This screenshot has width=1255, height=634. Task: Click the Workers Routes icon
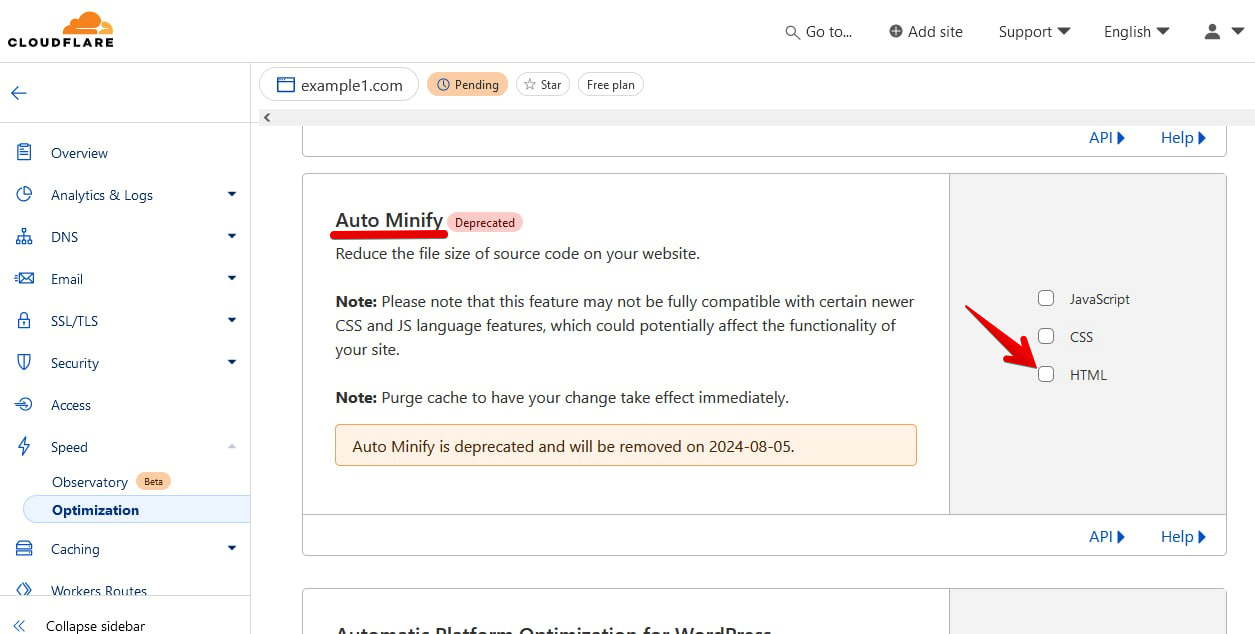(x=24, y=590)
